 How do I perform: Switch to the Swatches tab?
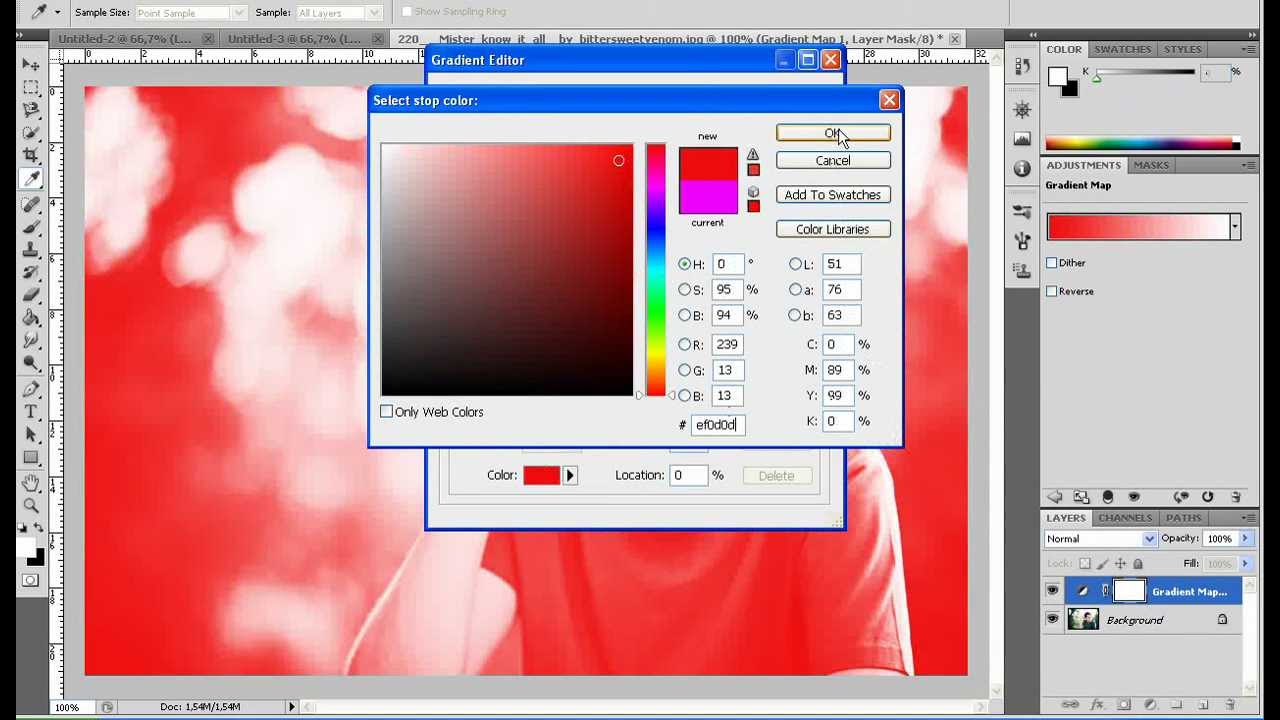1122,49
